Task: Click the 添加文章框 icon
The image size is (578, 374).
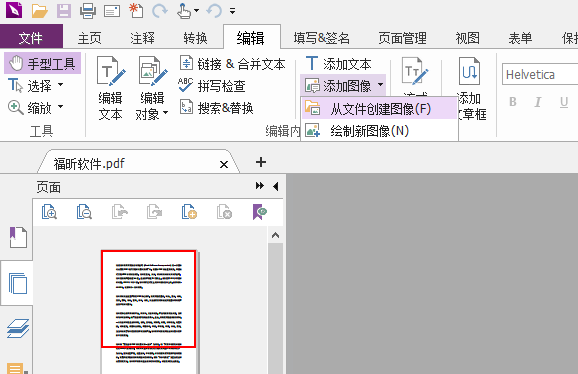Action: [469, 71]
